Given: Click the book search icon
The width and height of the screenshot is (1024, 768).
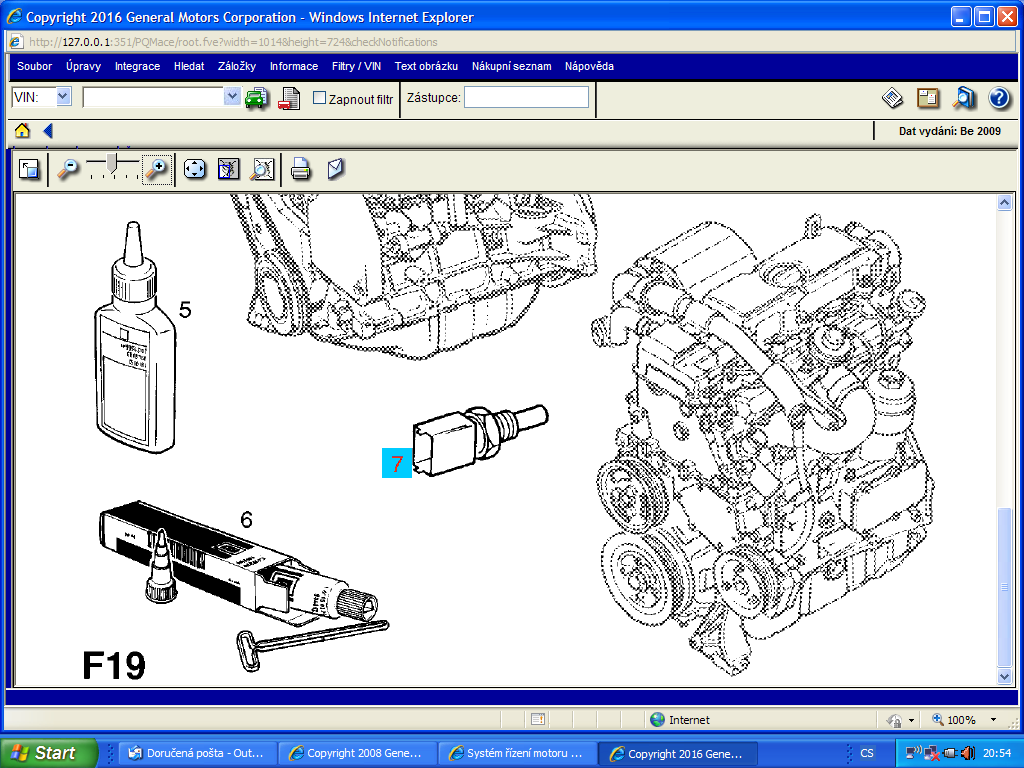Looking at the screenshot, I should [x=964, y=98].
